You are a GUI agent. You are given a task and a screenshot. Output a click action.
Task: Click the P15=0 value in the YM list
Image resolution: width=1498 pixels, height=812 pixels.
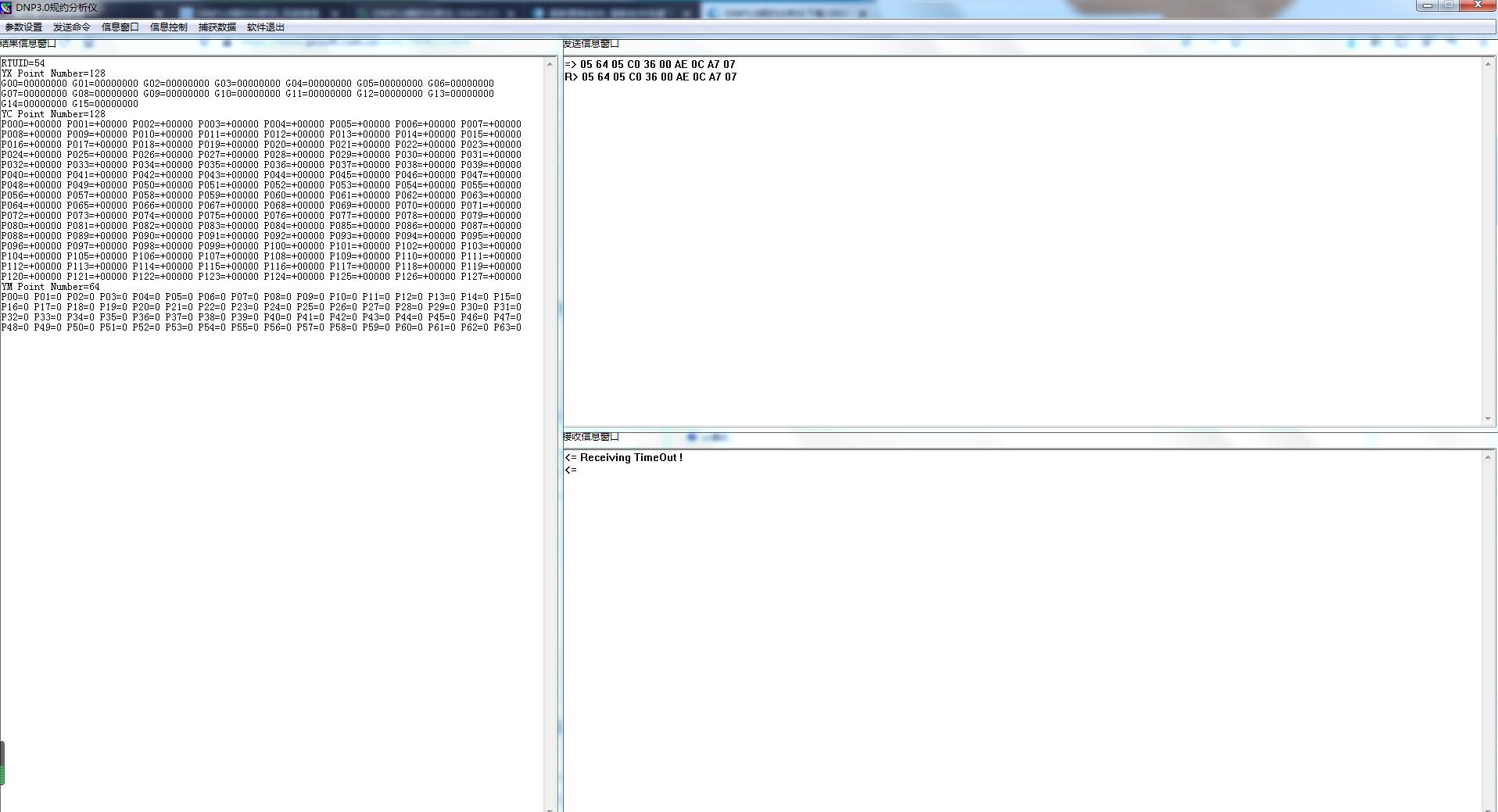click(x=507, y=297)
